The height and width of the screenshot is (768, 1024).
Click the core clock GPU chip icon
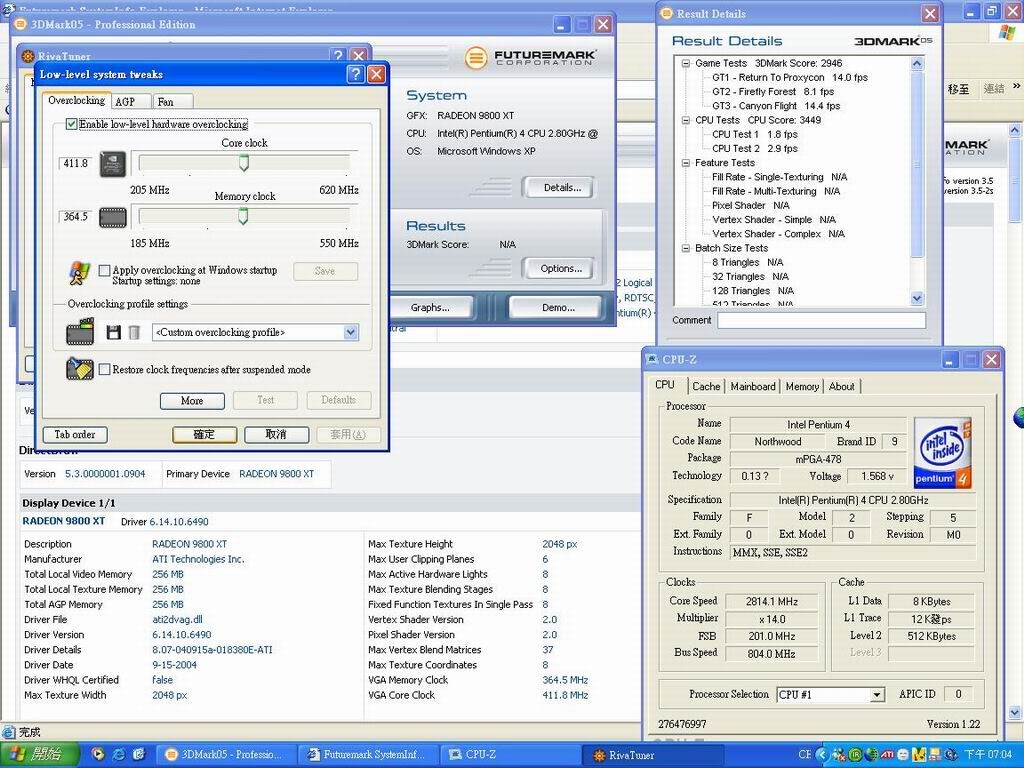113,164
